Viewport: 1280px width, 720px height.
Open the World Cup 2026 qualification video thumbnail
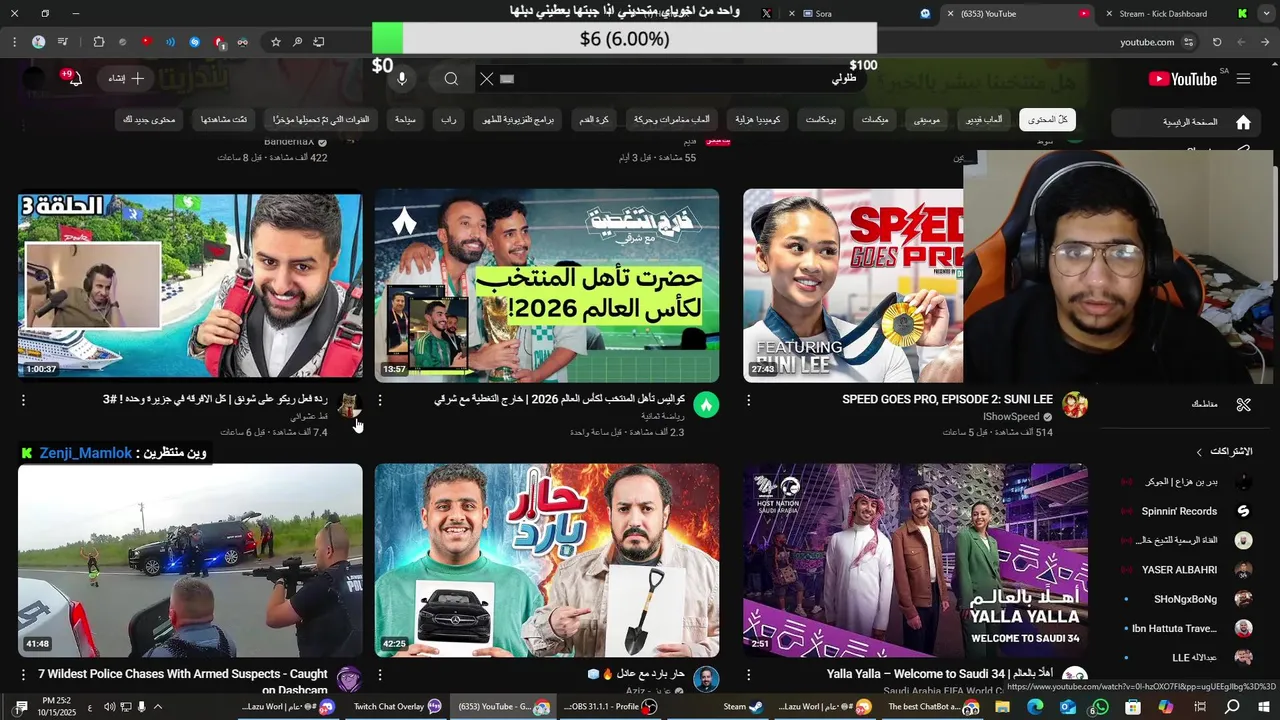547,286
